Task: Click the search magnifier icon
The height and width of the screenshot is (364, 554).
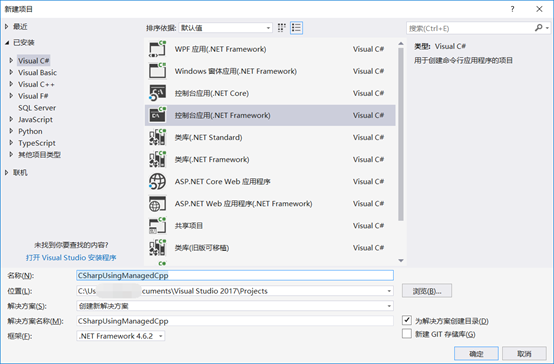Action: 538,28
